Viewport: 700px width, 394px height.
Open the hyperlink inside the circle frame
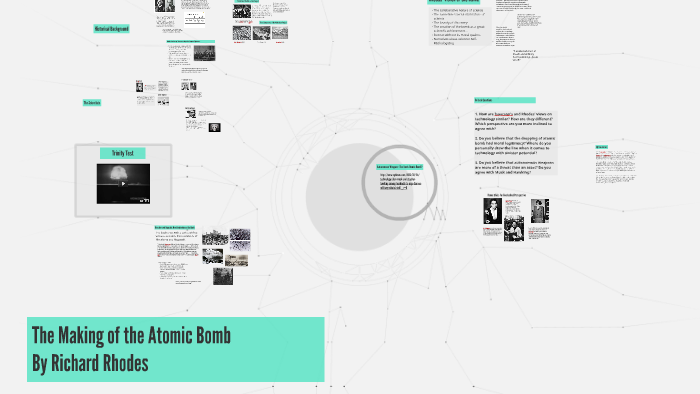[x=400, y=182]
